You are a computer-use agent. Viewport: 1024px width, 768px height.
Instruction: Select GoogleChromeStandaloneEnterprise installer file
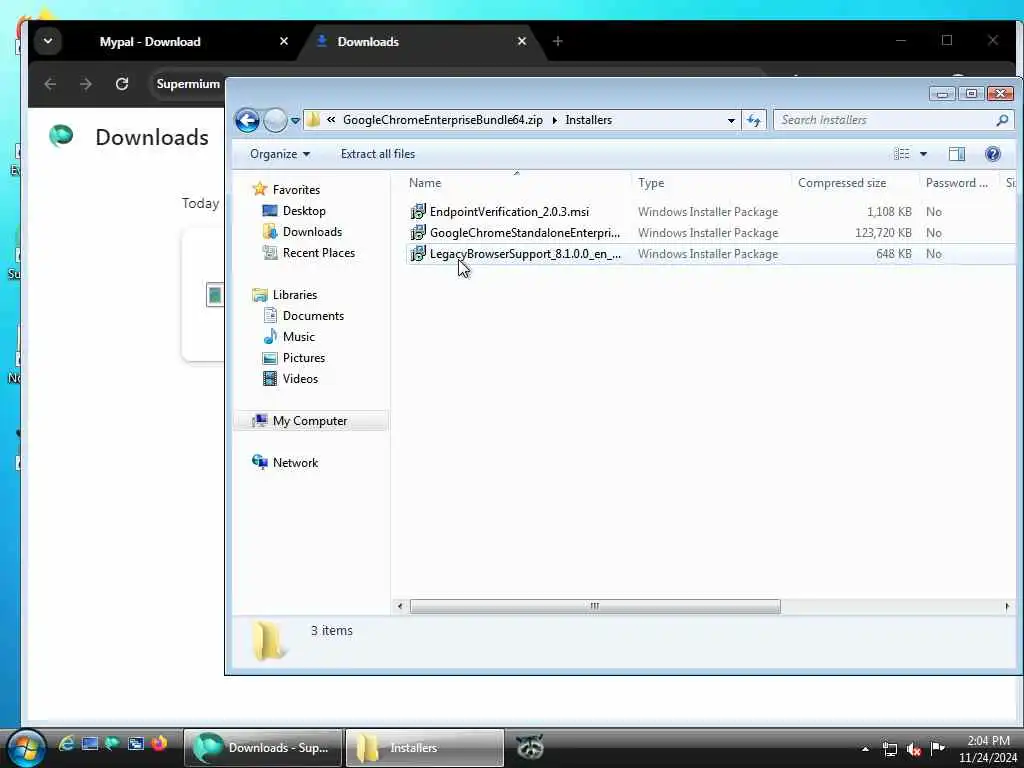pos(524,232)
